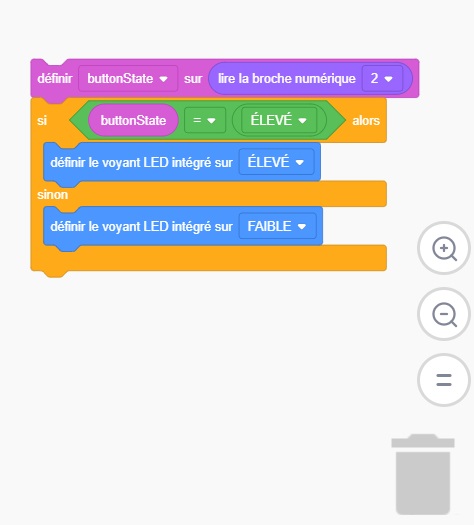474x525 pixels.
Task: Open ÉLEVÉ dropdown in first LED block
Action: [276, 162]
